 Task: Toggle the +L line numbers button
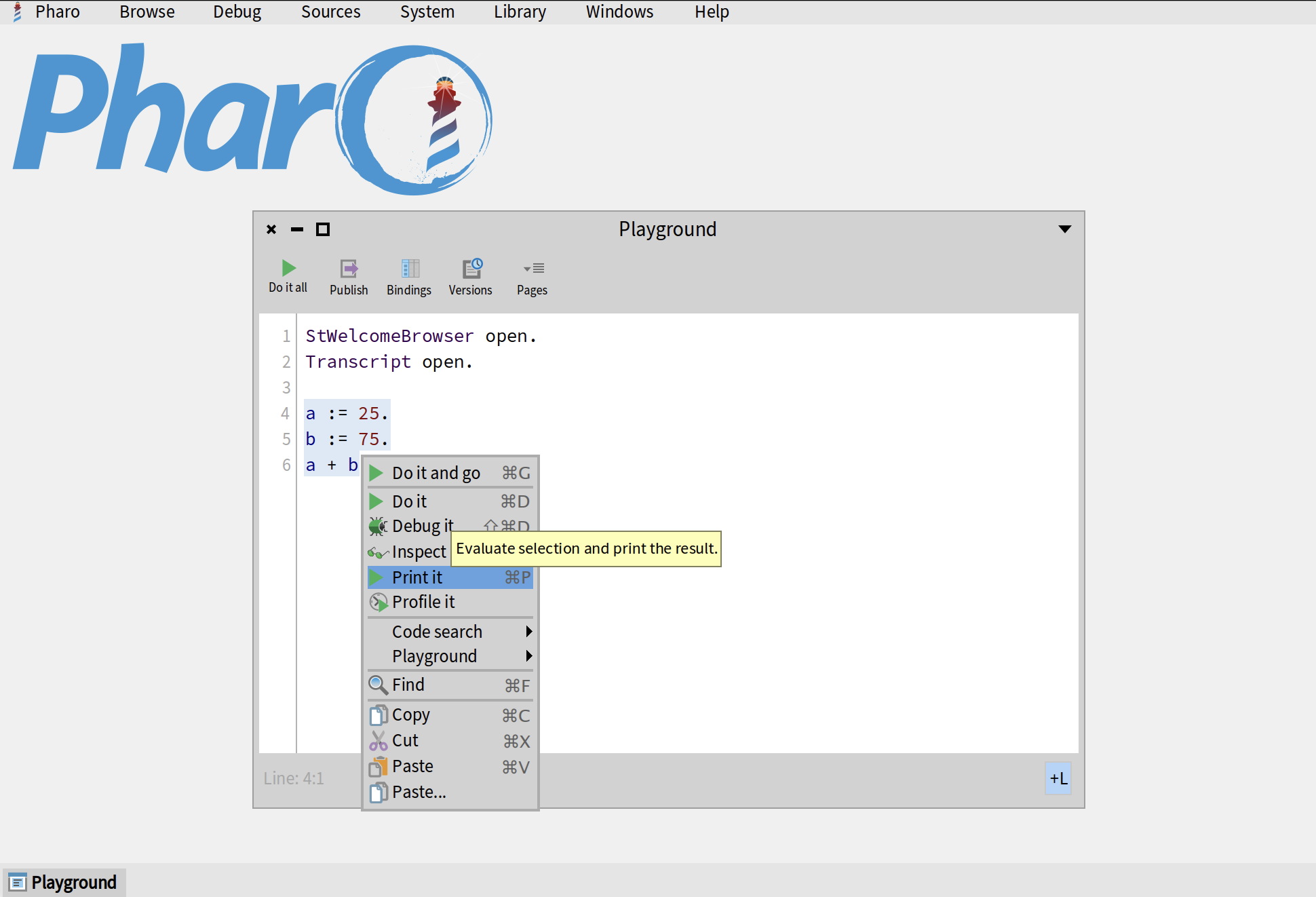(1058, 778)
